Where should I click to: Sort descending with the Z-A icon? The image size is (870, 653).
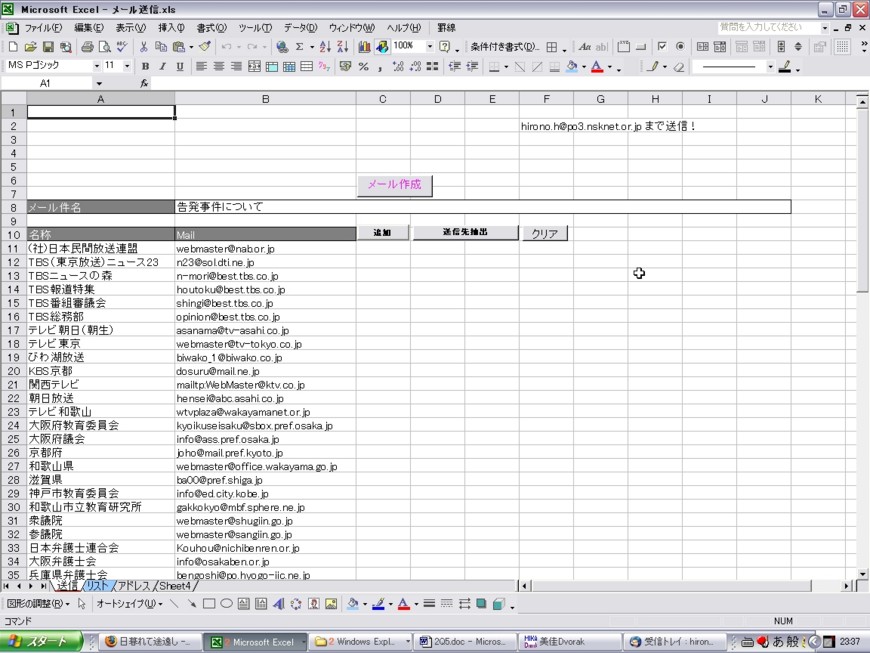(x=343, y=47)
